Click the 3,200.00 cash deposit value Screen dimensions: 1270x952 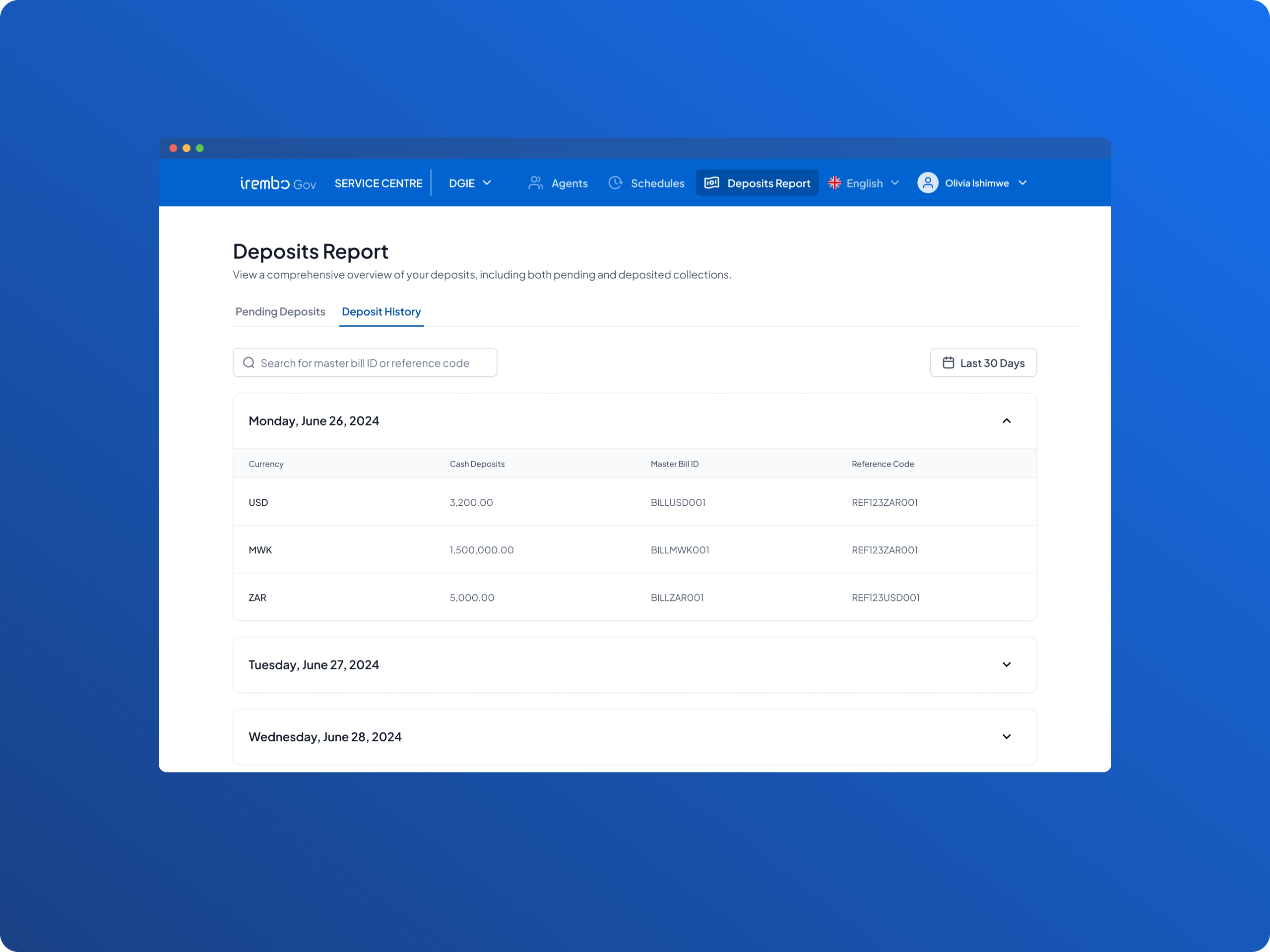[471, 502]
